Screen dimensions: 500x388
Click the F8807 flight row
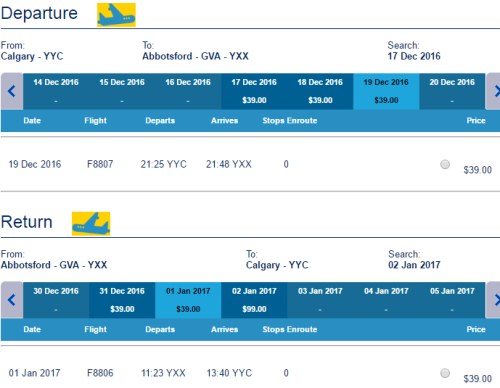pos(250,164)
